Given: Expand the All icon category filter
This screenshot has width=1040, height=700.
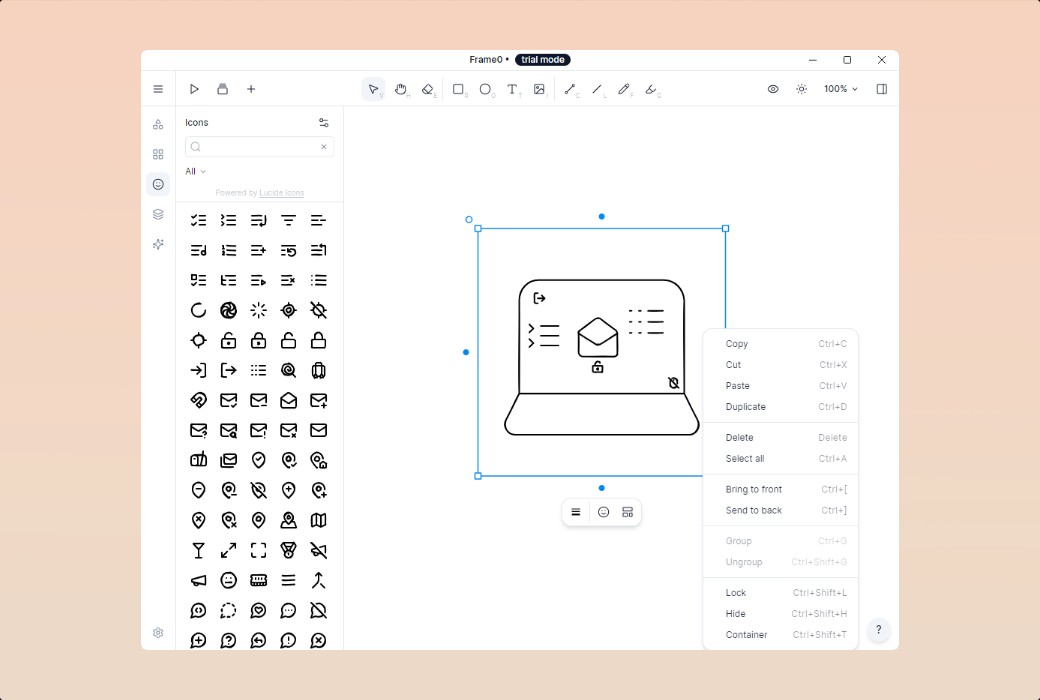Looking at the screenshot, I should (195, 171).
